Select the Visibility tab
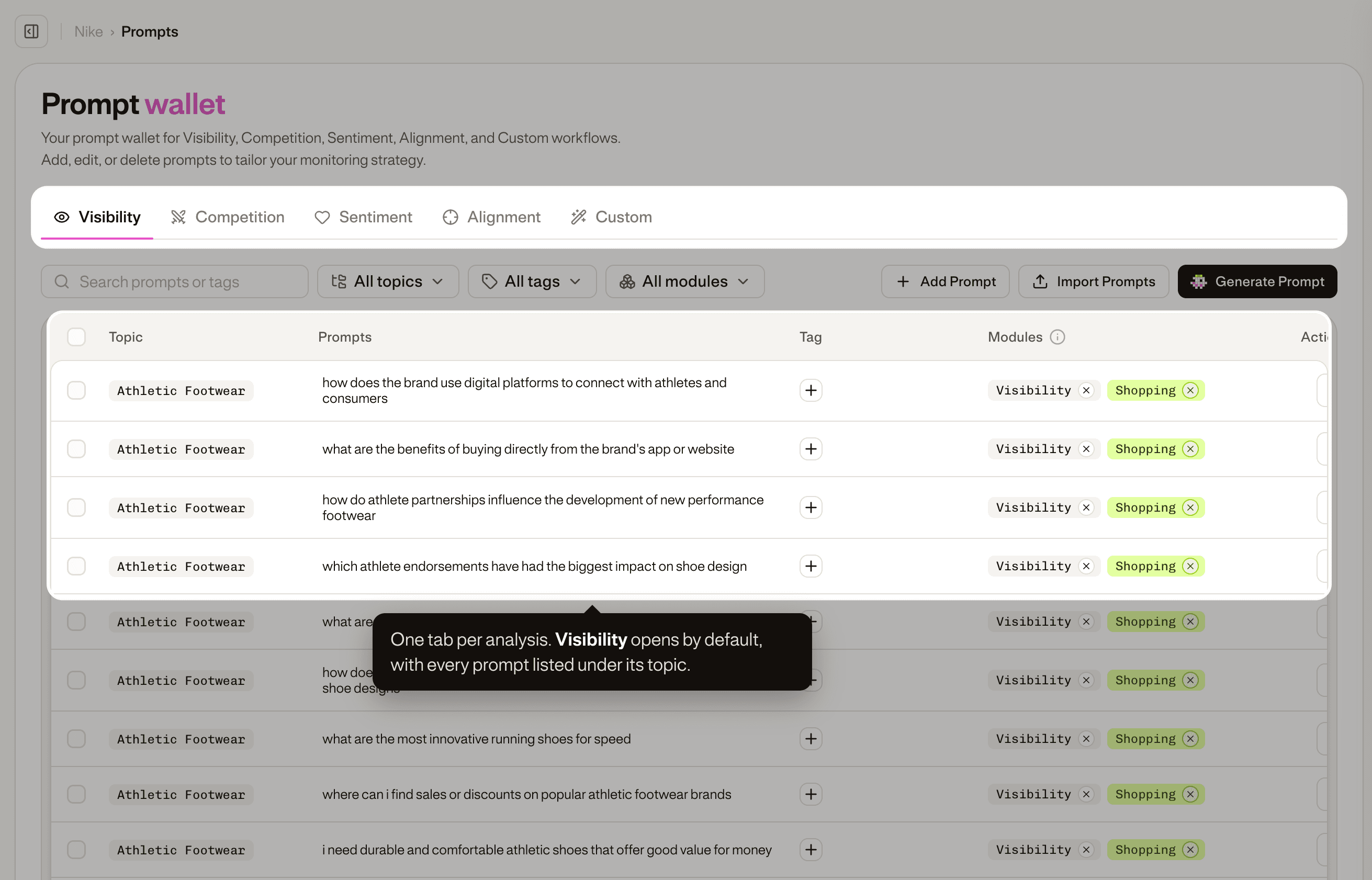Image resolution: width=1372 pixels, height=880 pixels. tap(97, 217)
